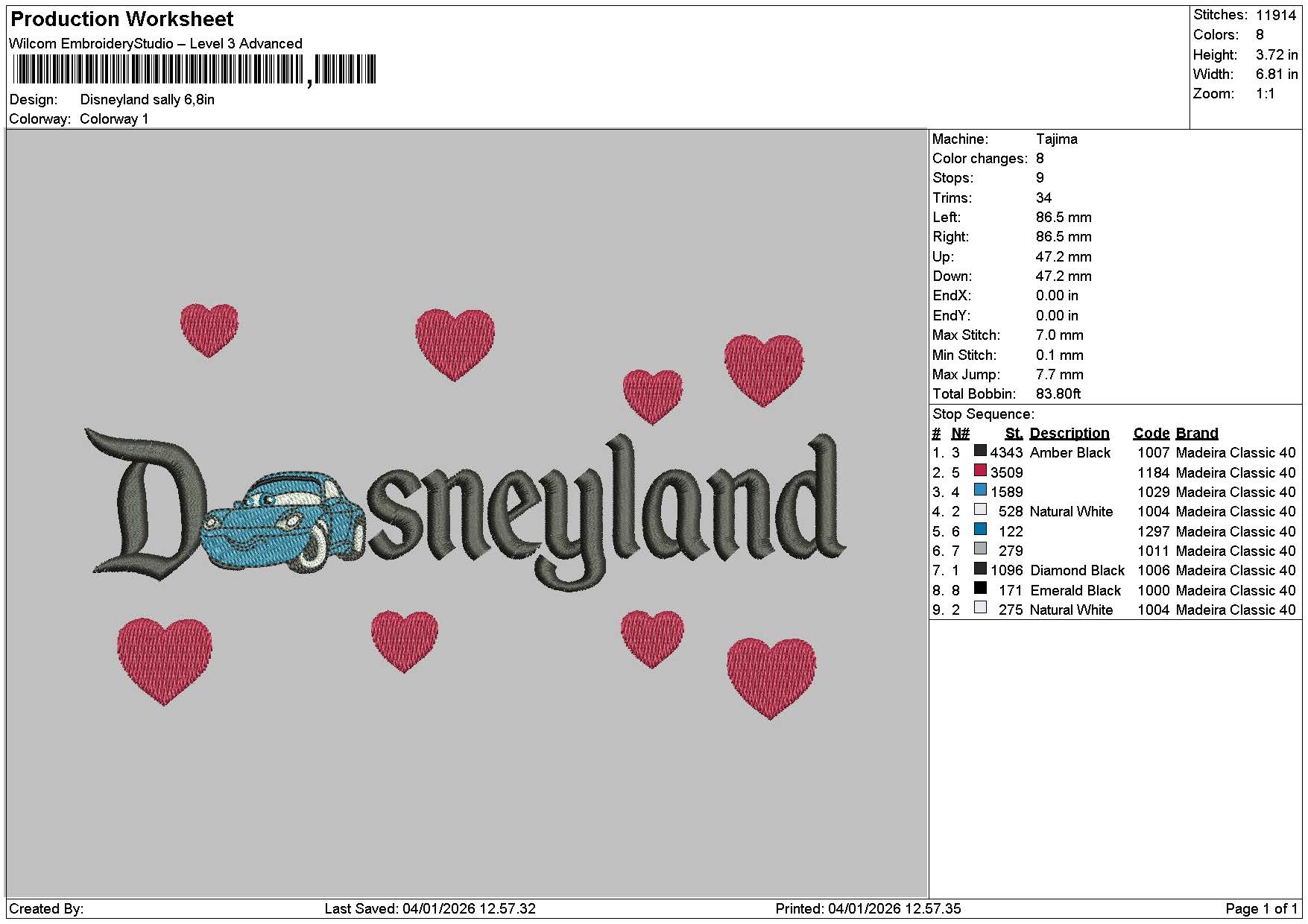Select the red swatch beside 3509 stitches
The image size is (1308, 924).
(980, 470)
